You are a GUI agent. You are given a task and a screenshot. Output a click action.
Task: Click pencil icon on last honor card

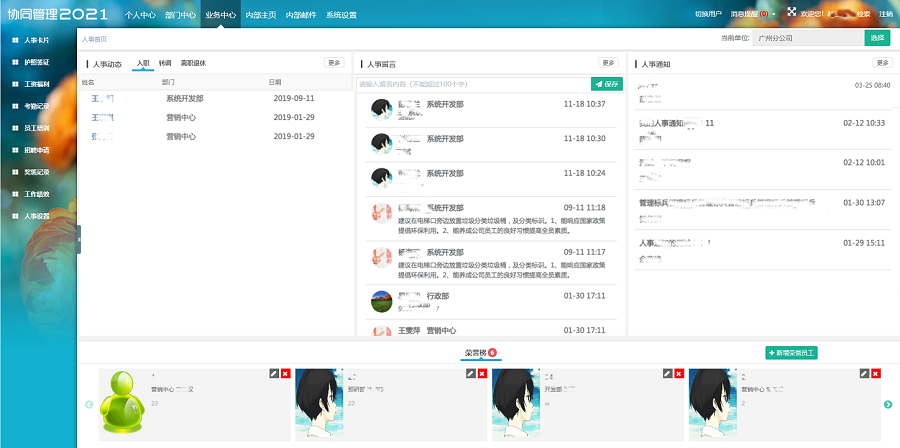click(x=863, y=373)
